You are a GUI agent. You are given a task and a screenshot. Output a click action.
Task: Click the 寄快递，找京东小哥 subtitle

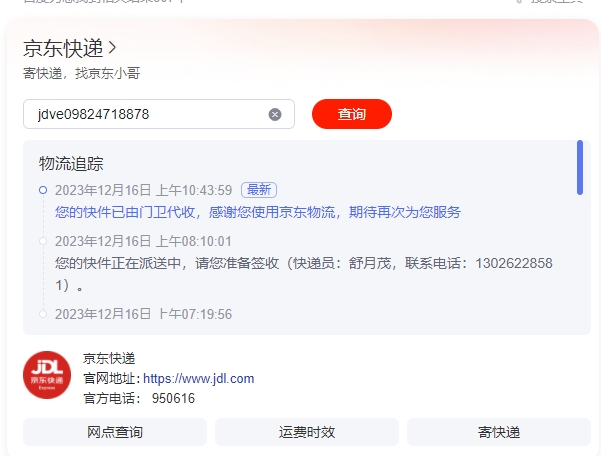point(82,73)
